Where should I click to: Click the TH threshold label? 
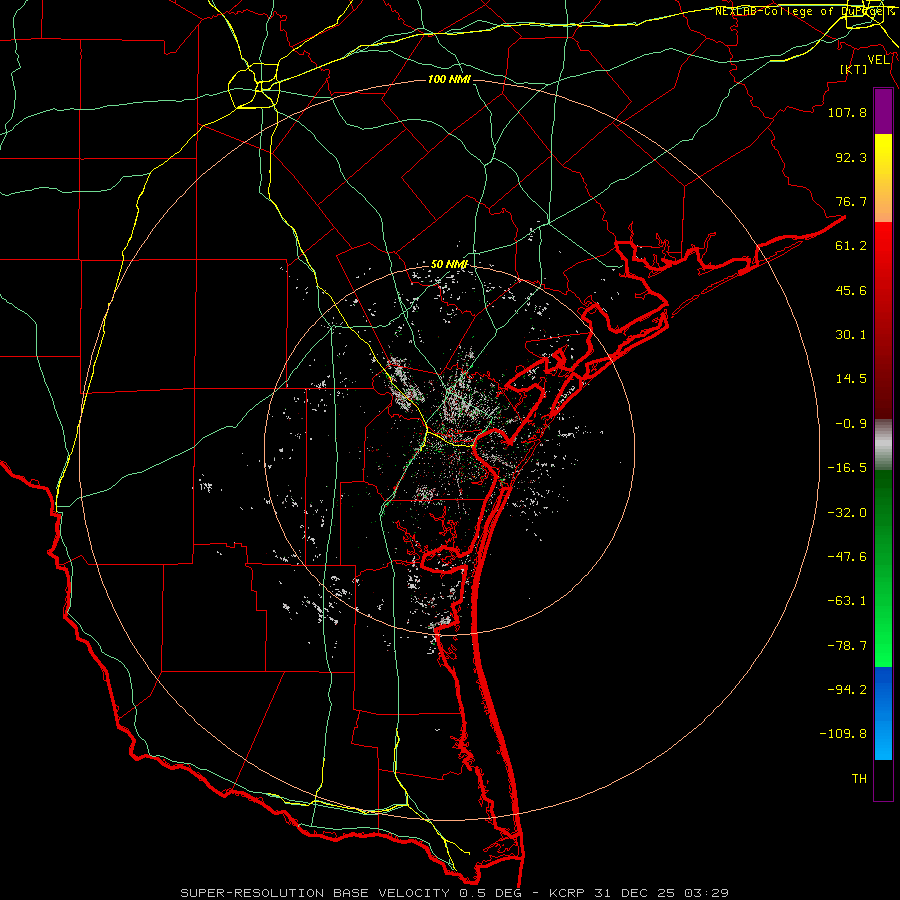[x=859, y=779]
